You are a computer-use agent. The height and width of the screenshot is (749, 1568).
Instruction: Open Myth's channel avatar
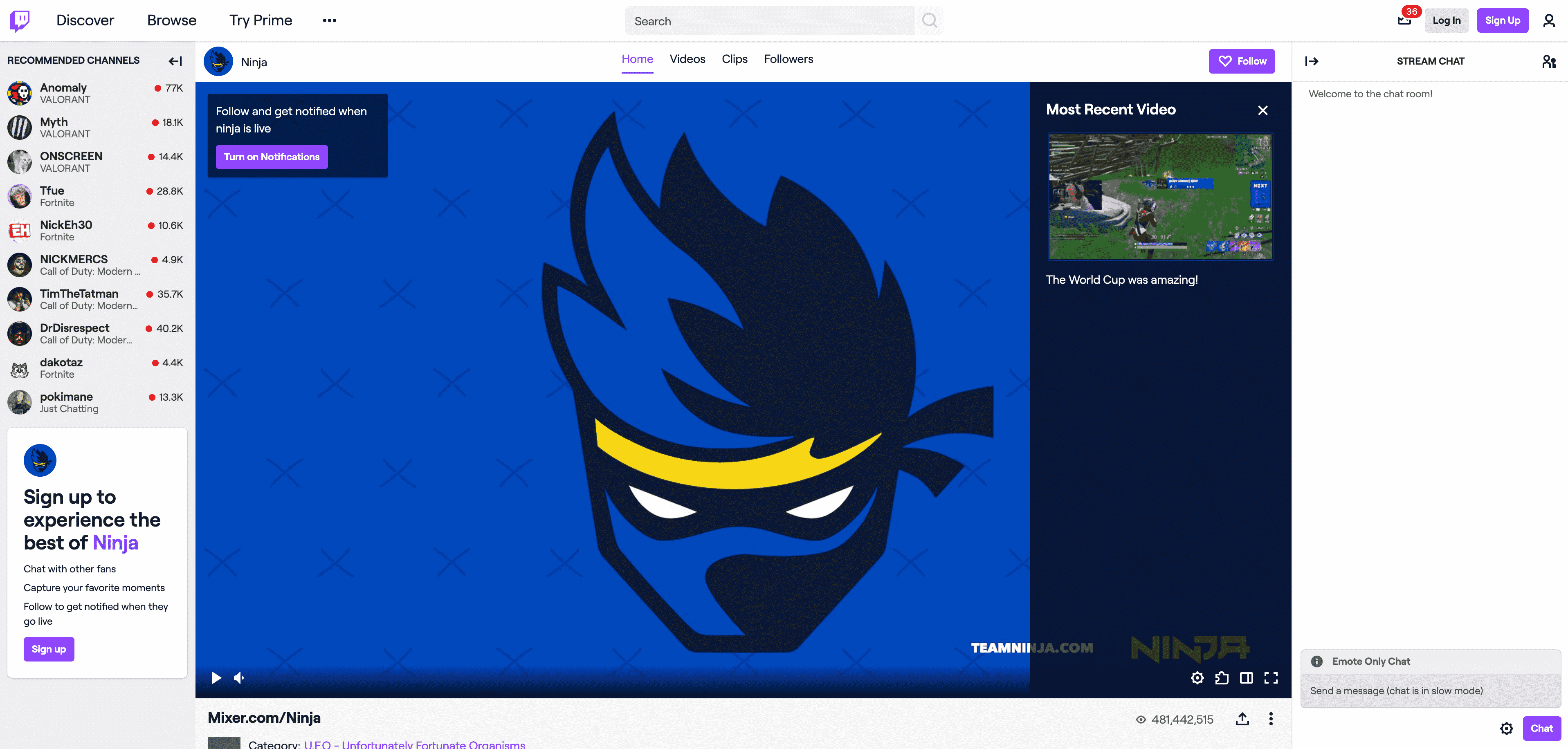click(x=20, y=128)
